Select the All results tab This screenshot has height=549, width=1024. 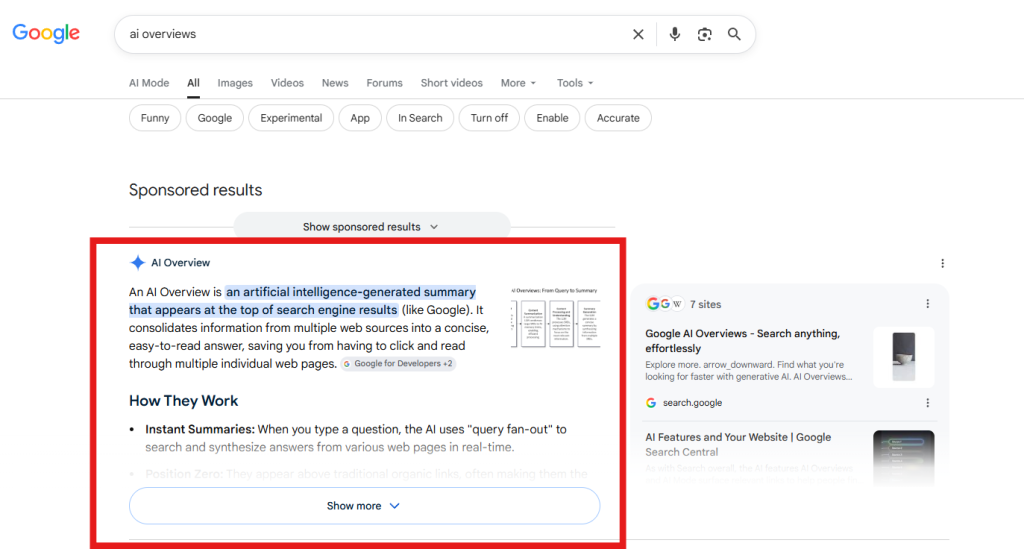193,83
